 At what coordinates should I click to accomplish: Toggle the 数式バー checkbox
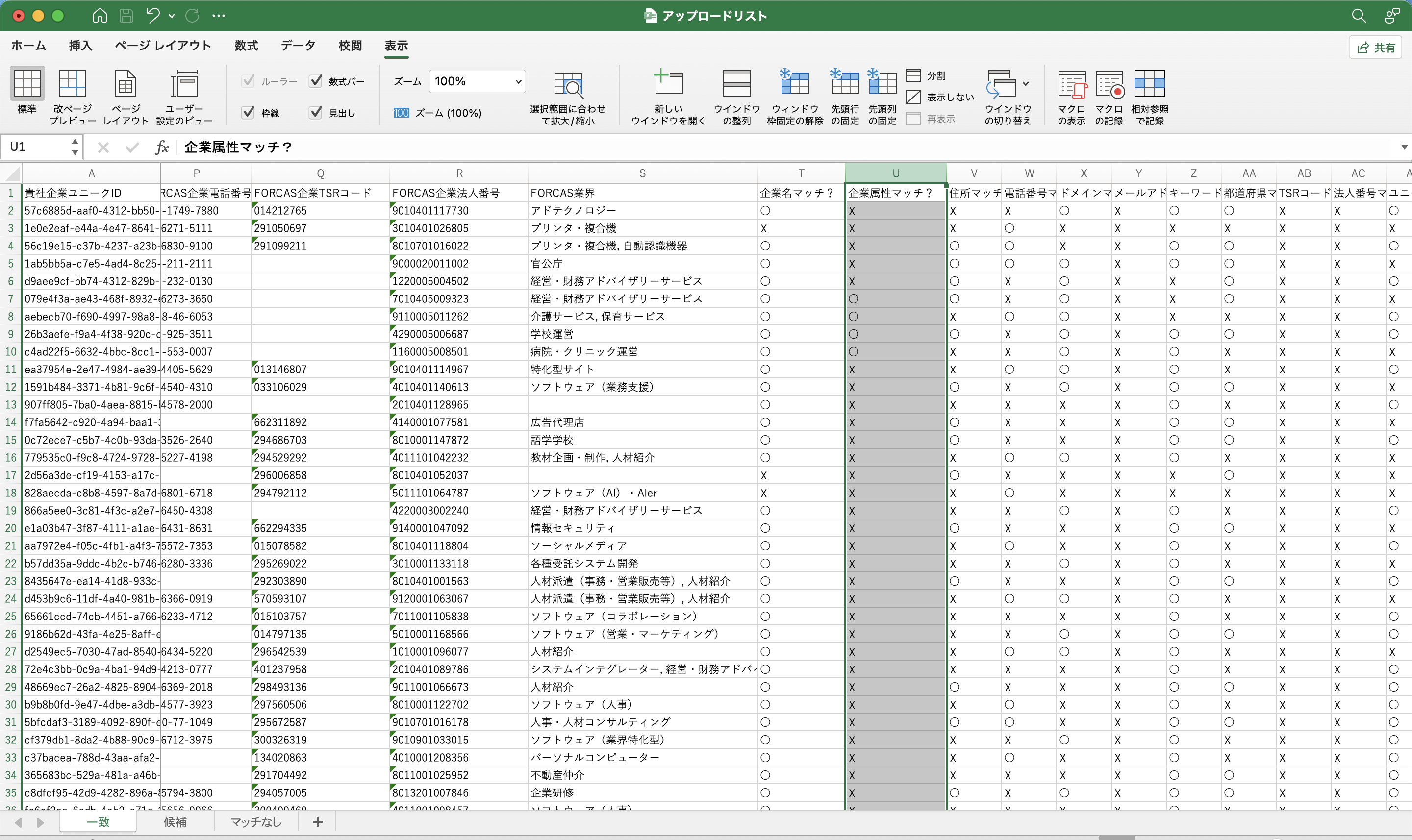click(316, 81)
